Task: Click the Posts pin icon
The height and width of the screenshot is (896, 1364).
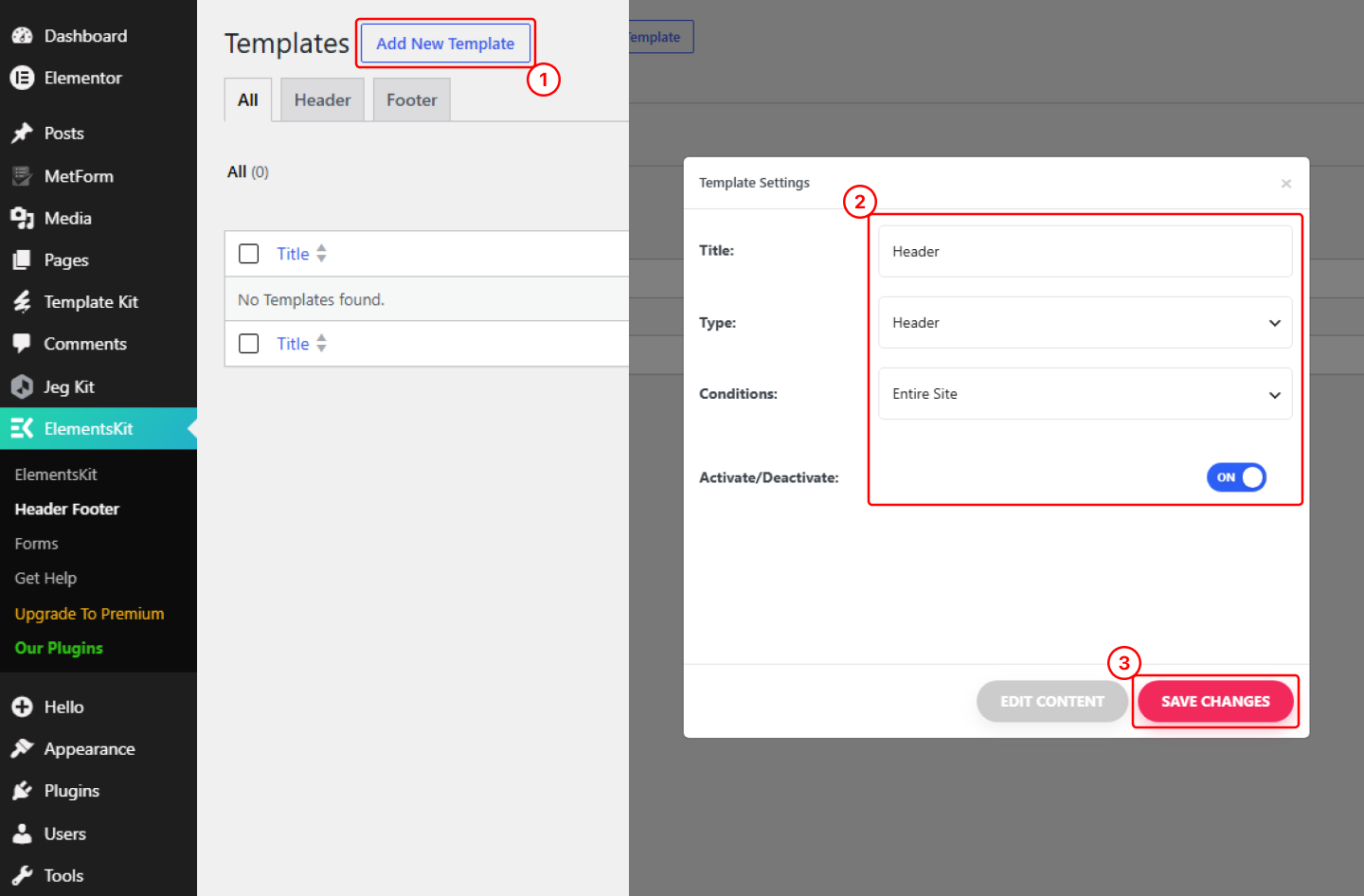Action: pos(23,134)
